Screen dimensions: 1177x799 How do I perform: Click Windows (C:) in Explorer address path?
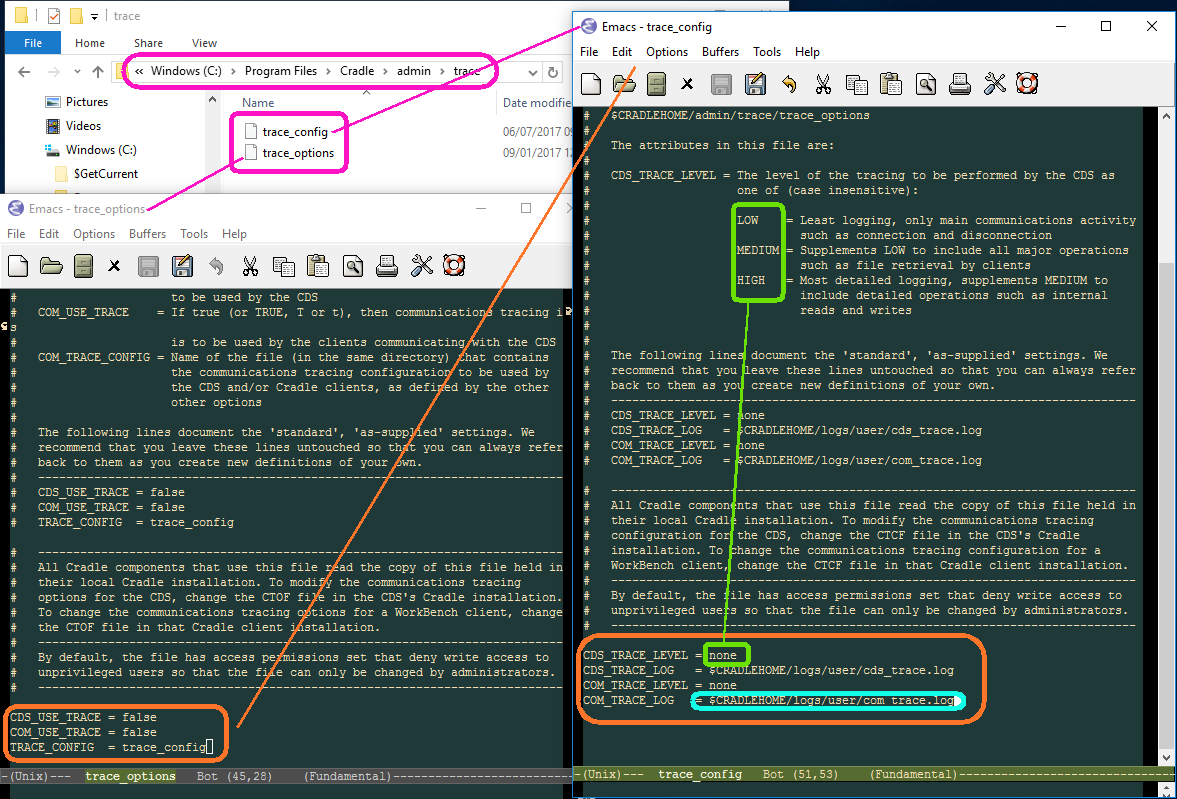[186, 71]
